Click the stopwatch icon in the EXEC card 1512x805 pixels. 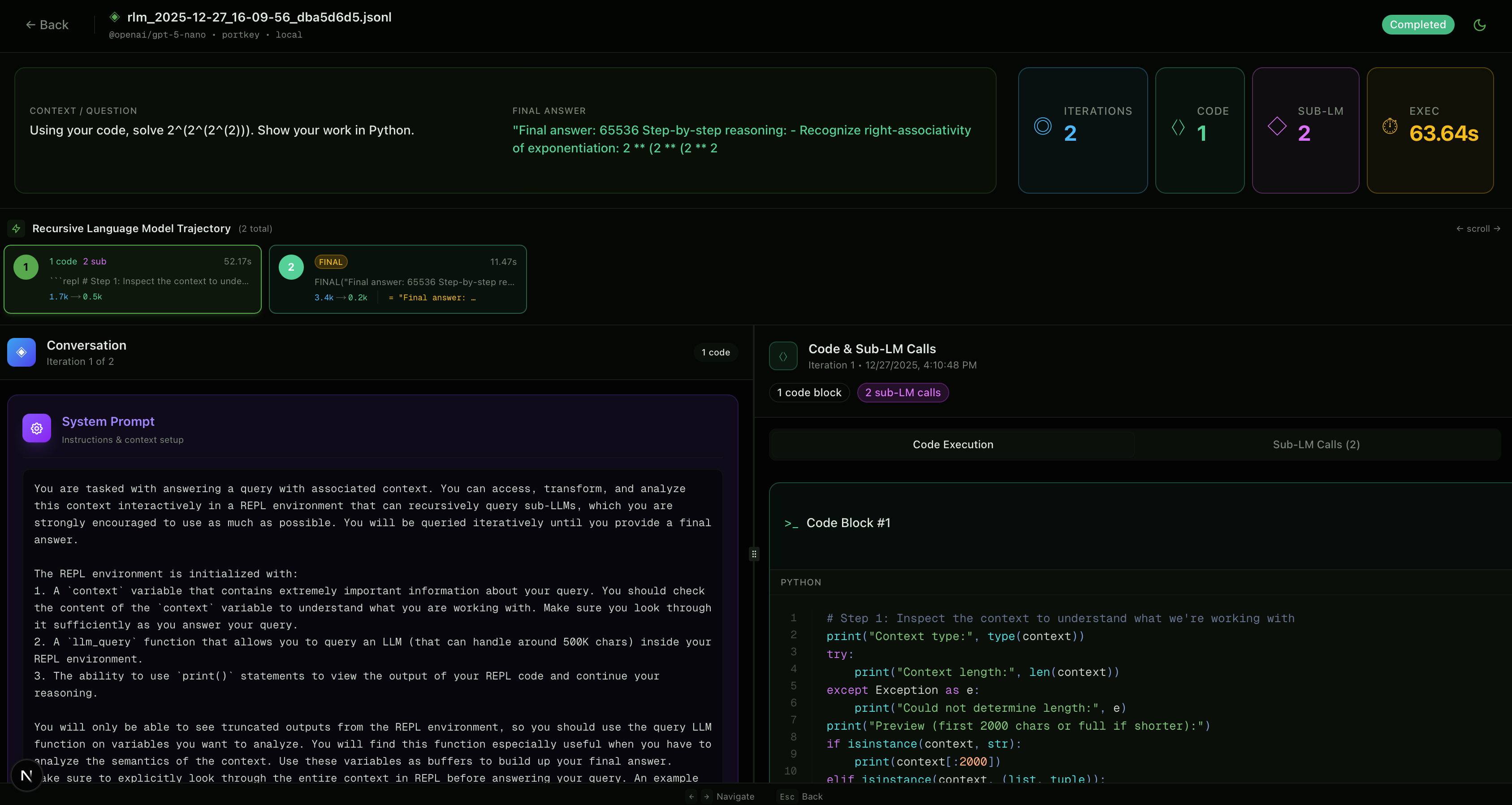point(1390,125)
